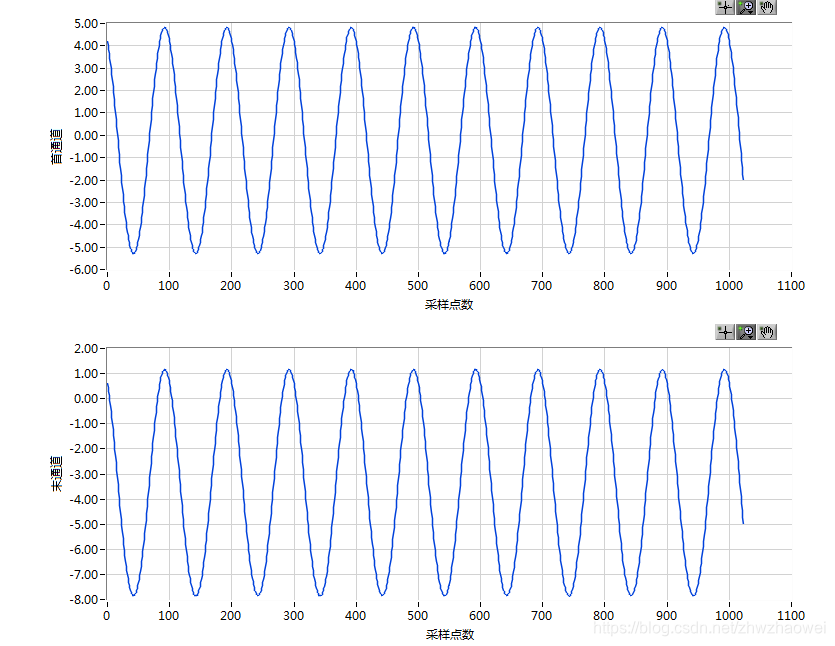Screen dimensions: 835x646
Task: Click the -6.00 minimum on 首通道 y-axis
Action: click(84, 269)
